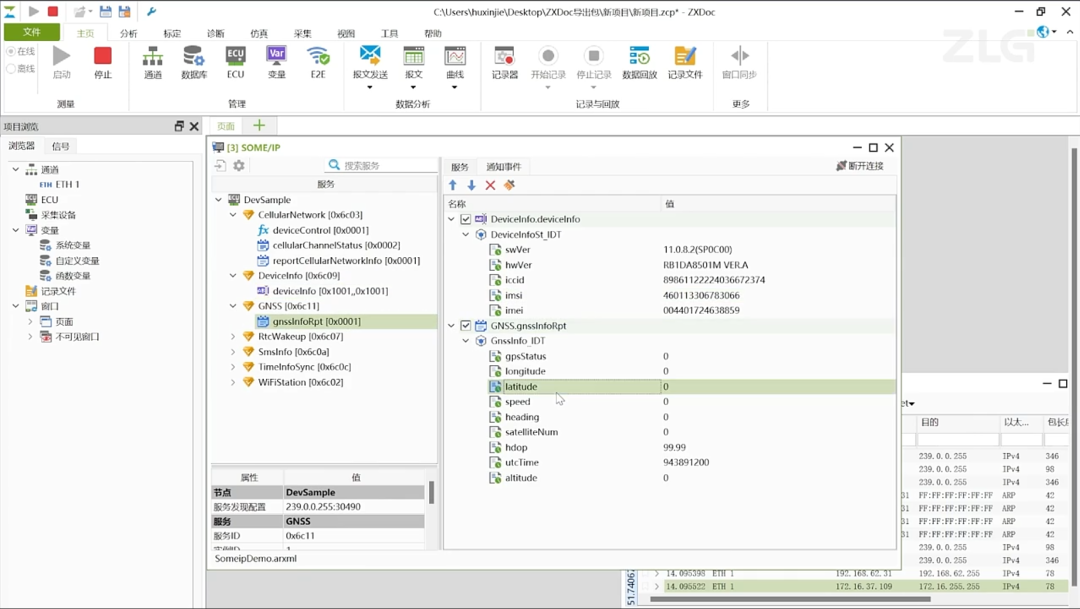The width and height of the screenshot is (1080, 609).
Task: Click the settings gear in SOME/IP panel
Action: [x=239, y=165]
